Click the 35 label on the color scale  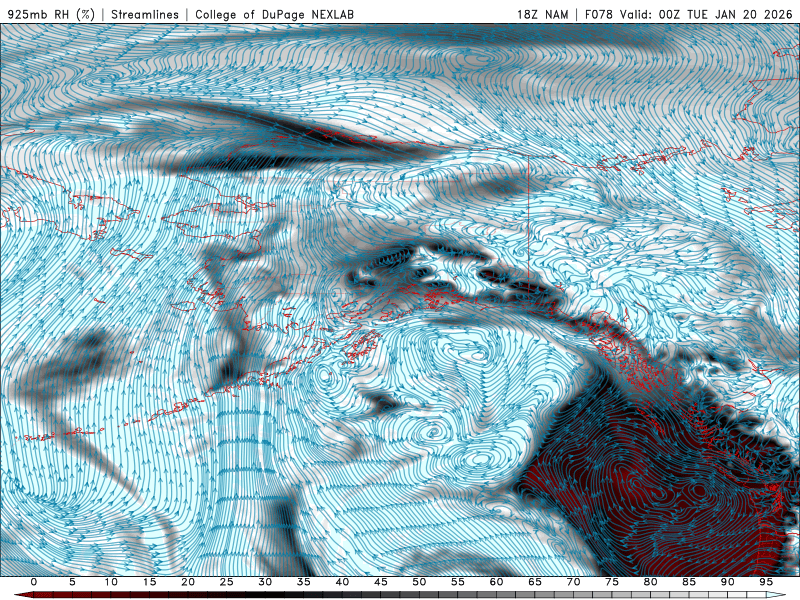tap(304, 582)
